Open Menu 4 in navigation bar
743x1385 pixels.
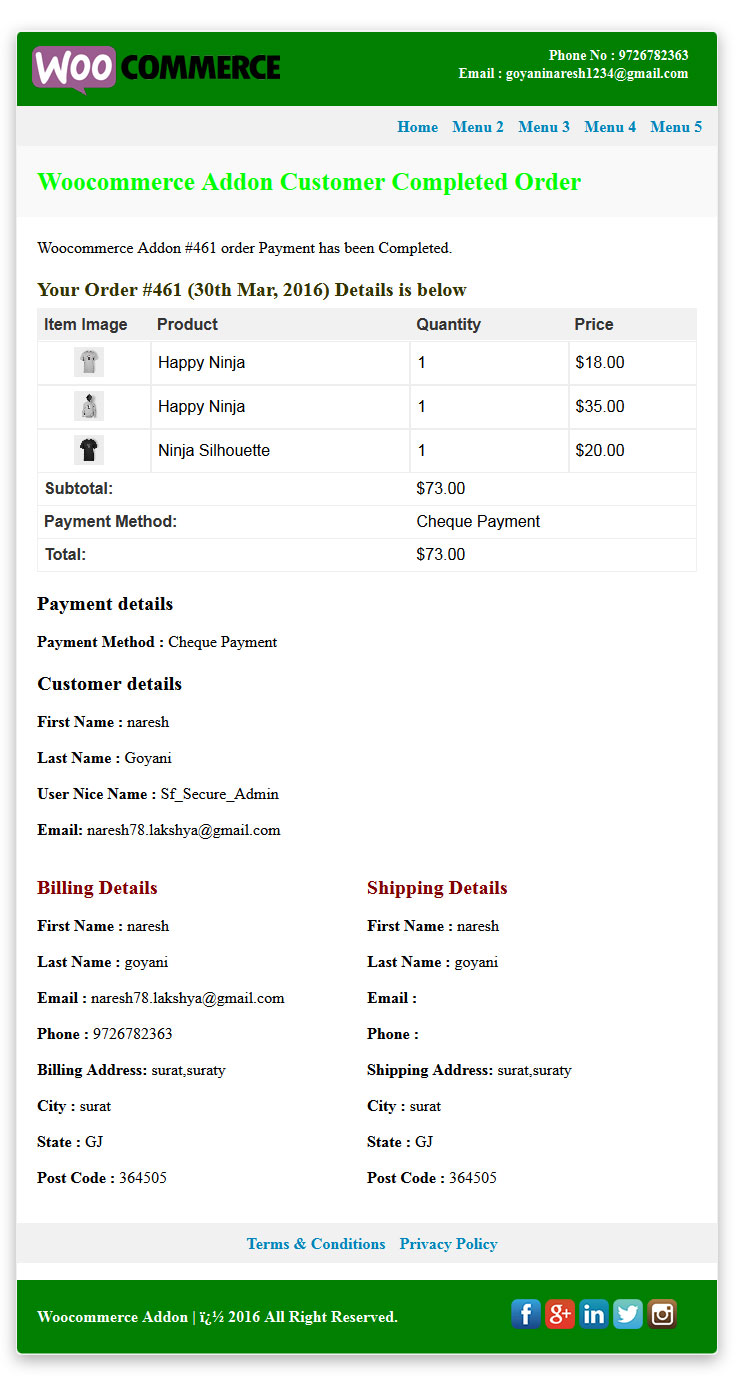point(610,127)
